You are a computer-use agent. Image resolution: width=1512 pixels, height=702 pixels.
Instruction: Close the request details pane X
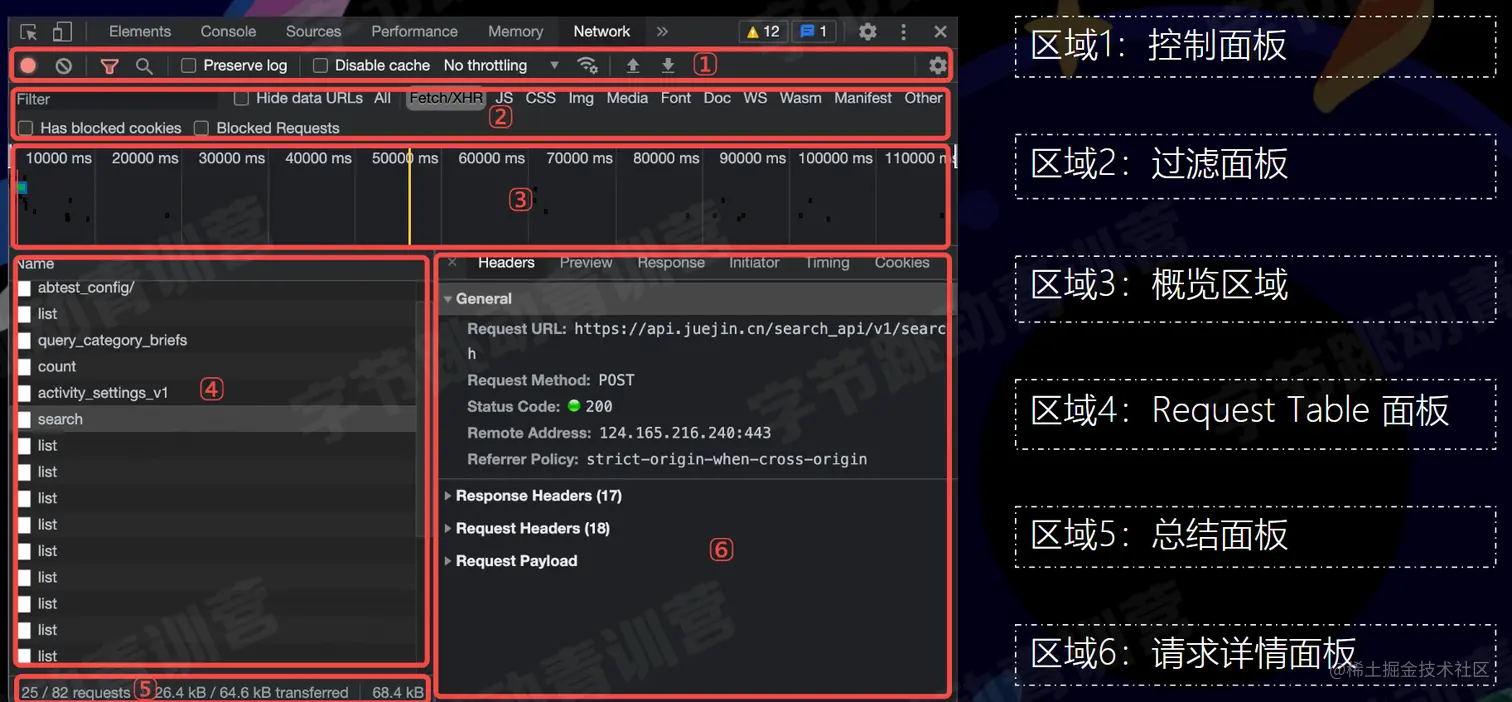[x=452, y=263]
